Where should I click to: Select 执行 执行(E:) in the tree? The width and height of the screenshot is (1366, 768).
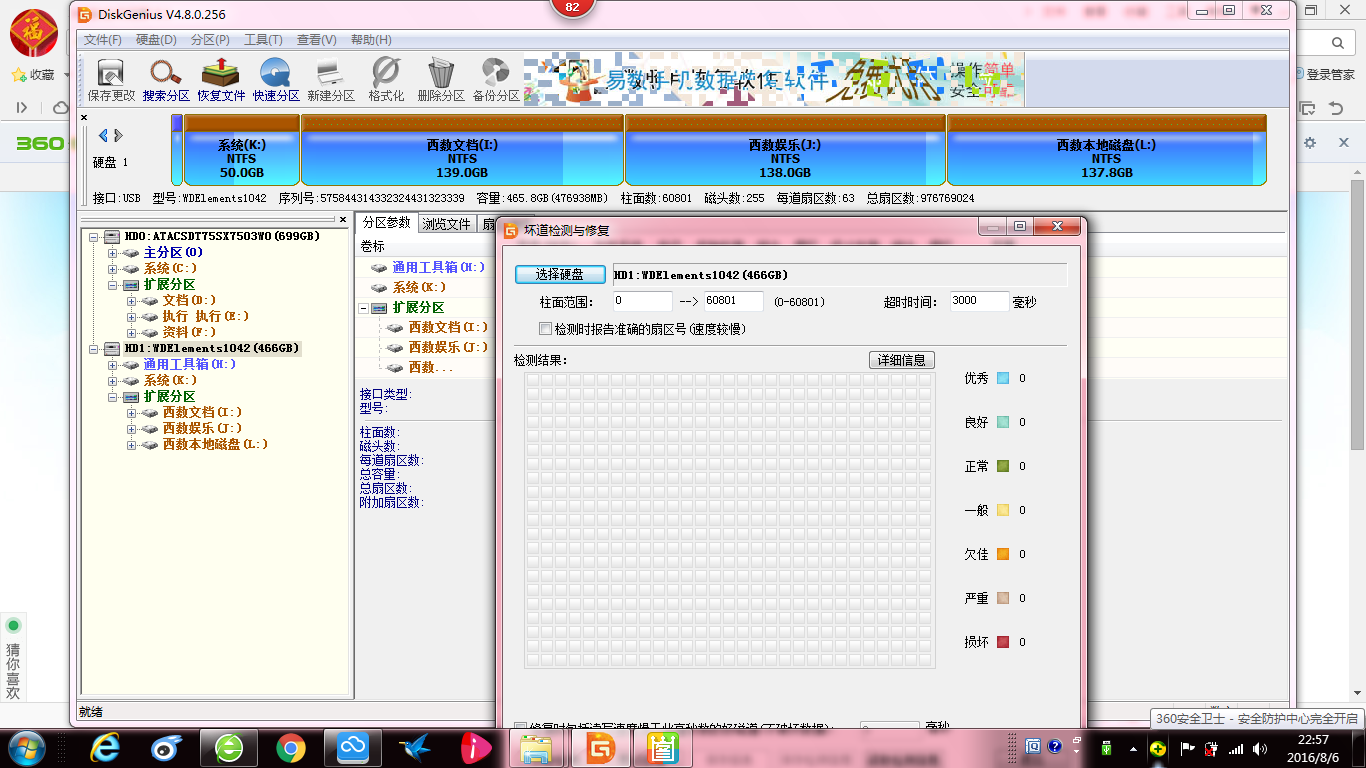205,317
